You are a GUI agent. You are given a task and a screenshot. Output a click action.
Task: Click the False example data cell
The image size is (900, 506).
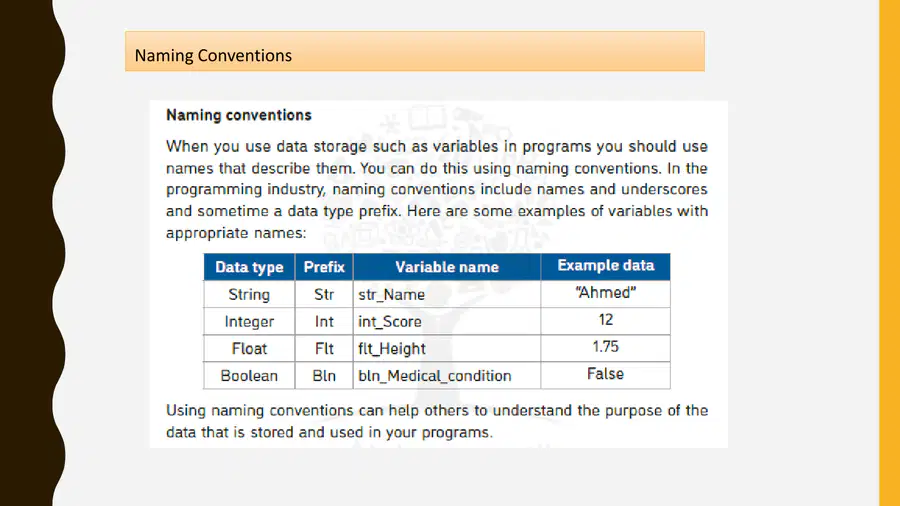coord(606,375)
